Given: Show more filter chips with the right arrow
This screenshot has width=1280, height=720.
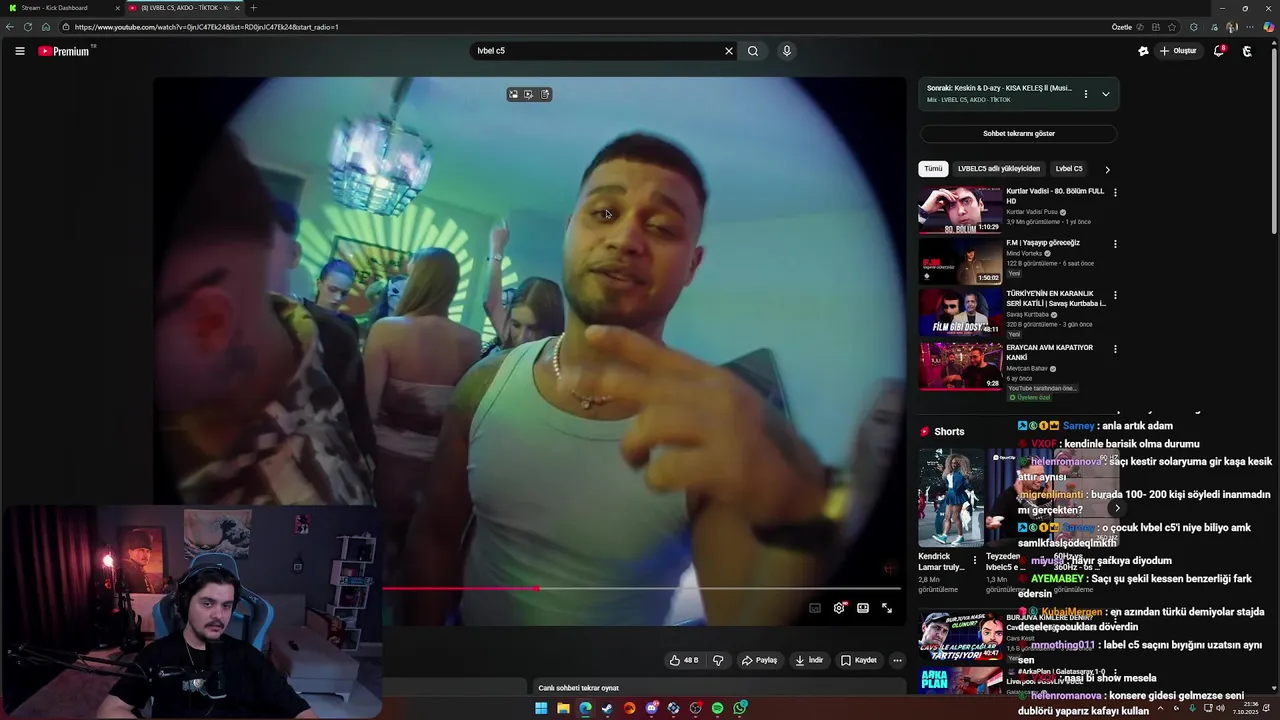Looking at the screenshot, I should click(x=1107, y=169).
